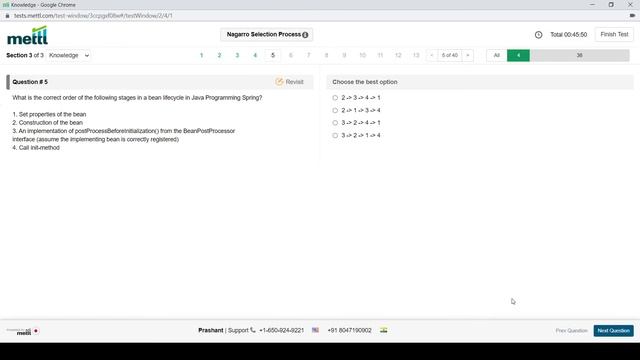Viewport: 640px width, 360px height.
Task: Click Prev Question link
Action: tap(571, 331)
